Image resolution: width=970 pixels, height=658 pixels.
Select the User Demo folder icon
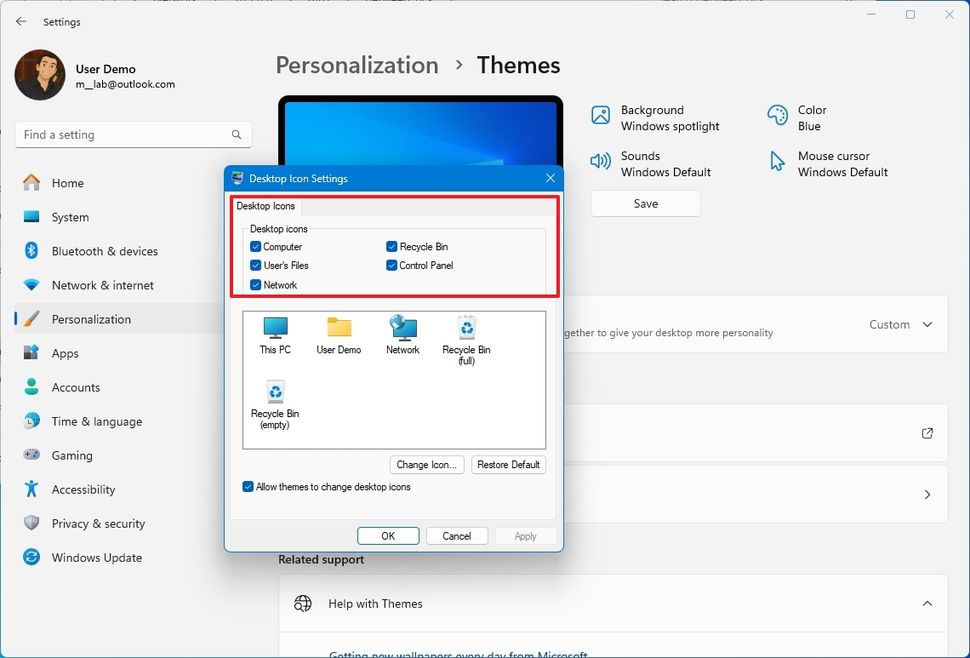click(338, 330)
